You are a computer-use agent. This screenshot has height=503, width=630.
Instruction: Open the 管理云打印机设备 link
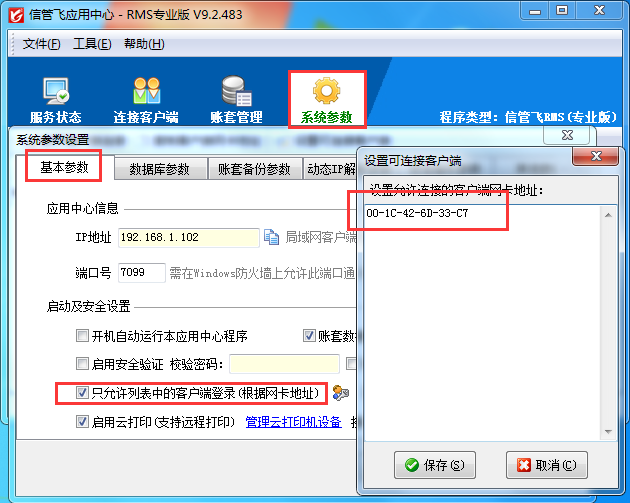pyautogui.click(x=293, y=422)
